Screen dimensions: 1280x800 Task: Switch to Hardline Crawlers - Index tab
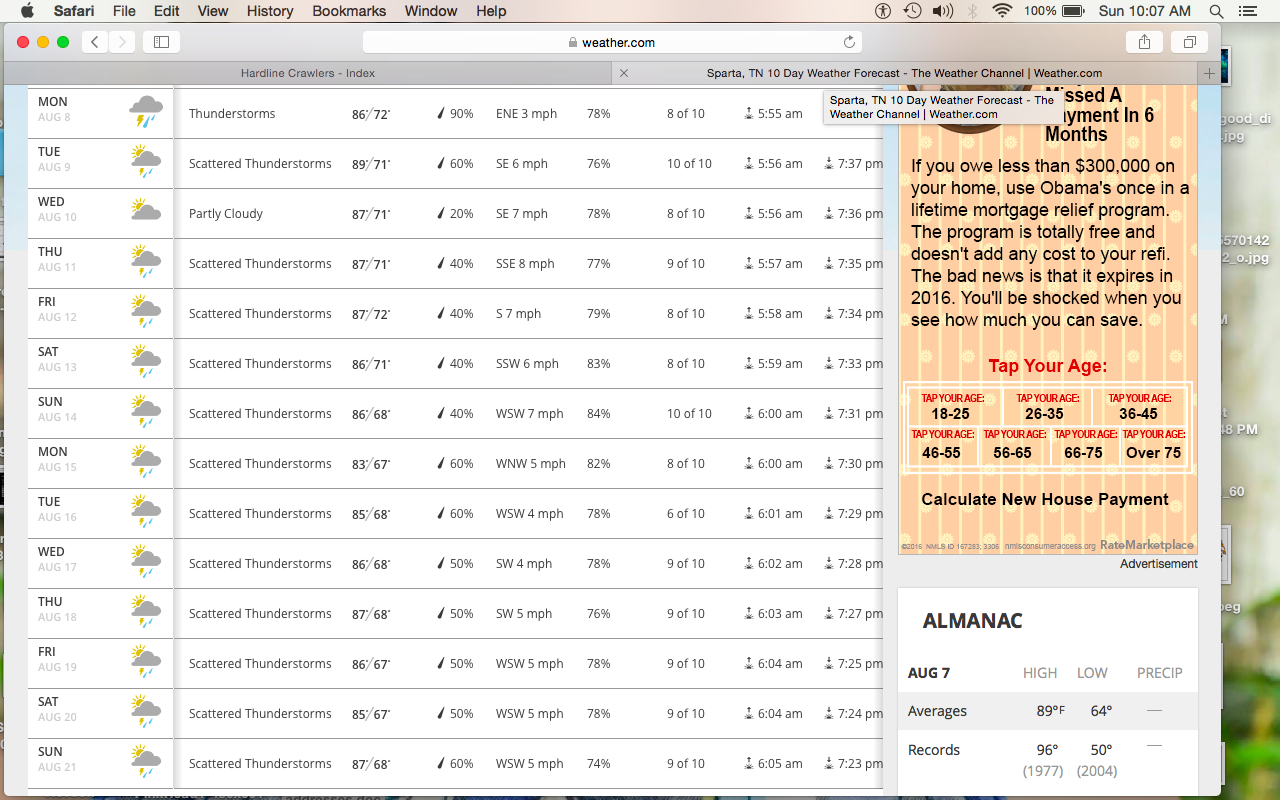(x=308, y=73)
